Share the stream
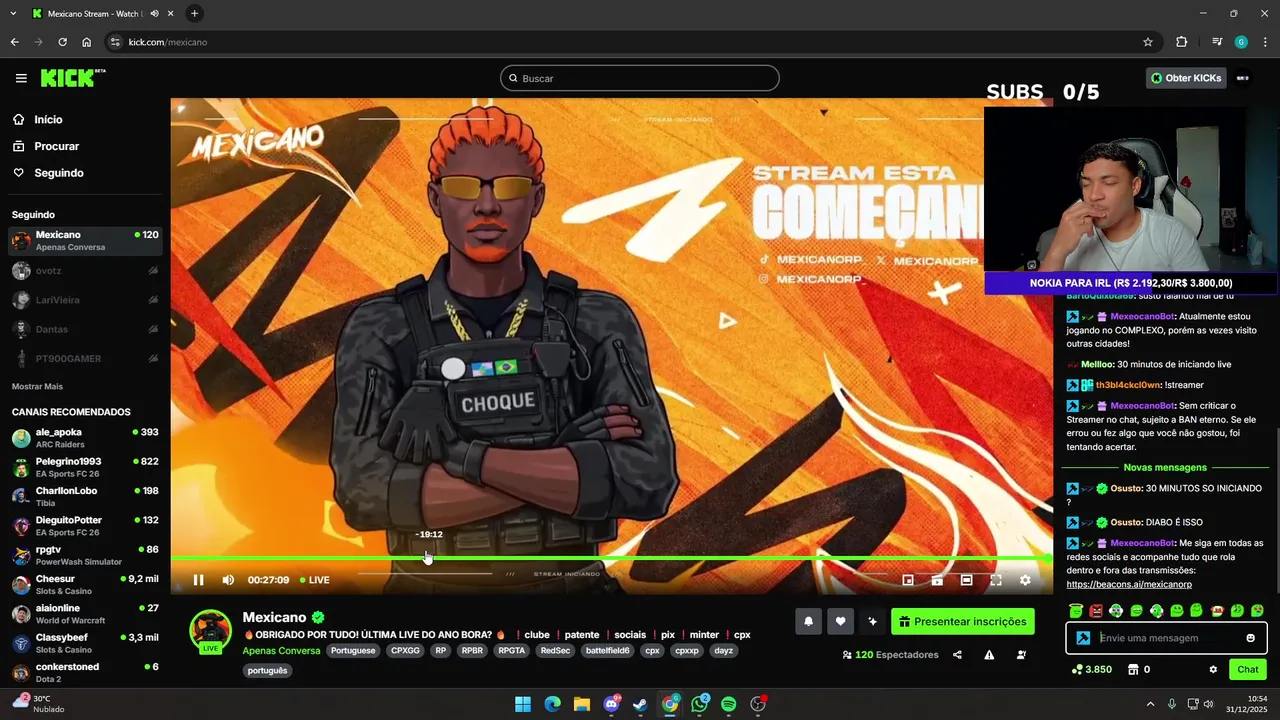1280x720 pixels. (x=957, y=655)
